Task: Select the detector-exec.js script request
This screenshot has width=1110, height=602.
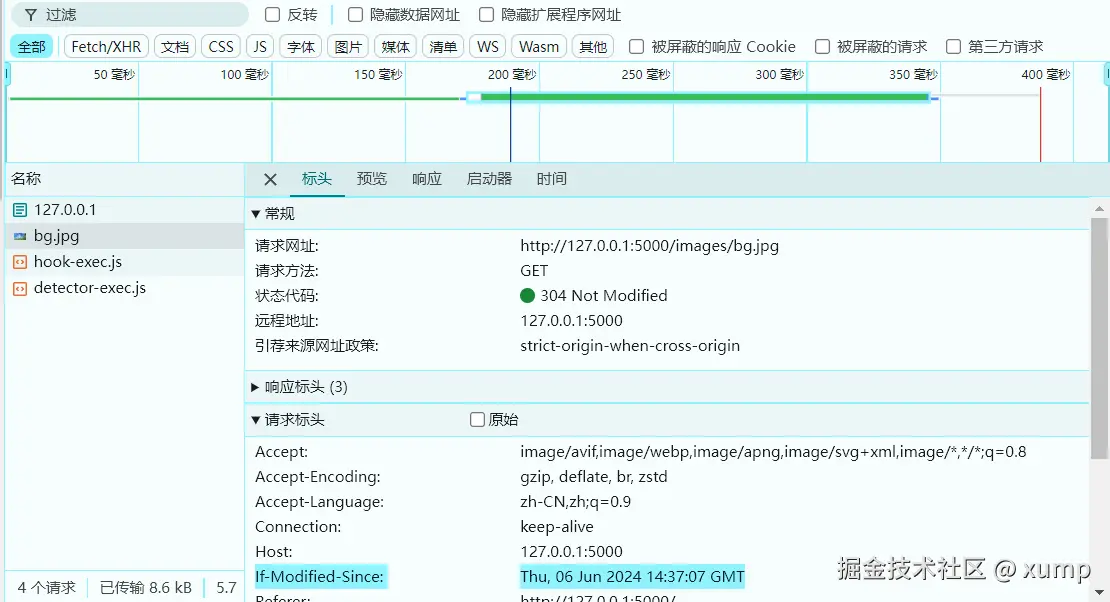Action: pos(125,288)
